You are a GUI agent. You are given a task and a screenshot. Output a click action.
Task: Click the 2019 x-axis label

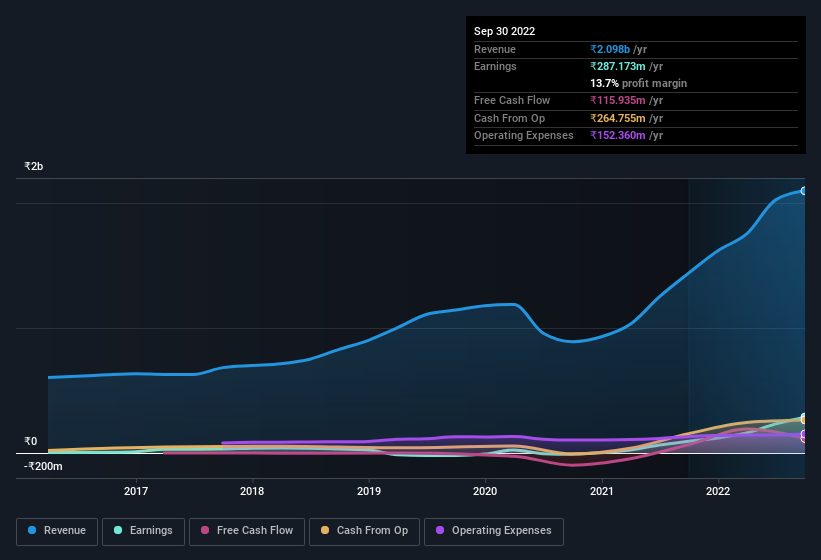[369, 491]
